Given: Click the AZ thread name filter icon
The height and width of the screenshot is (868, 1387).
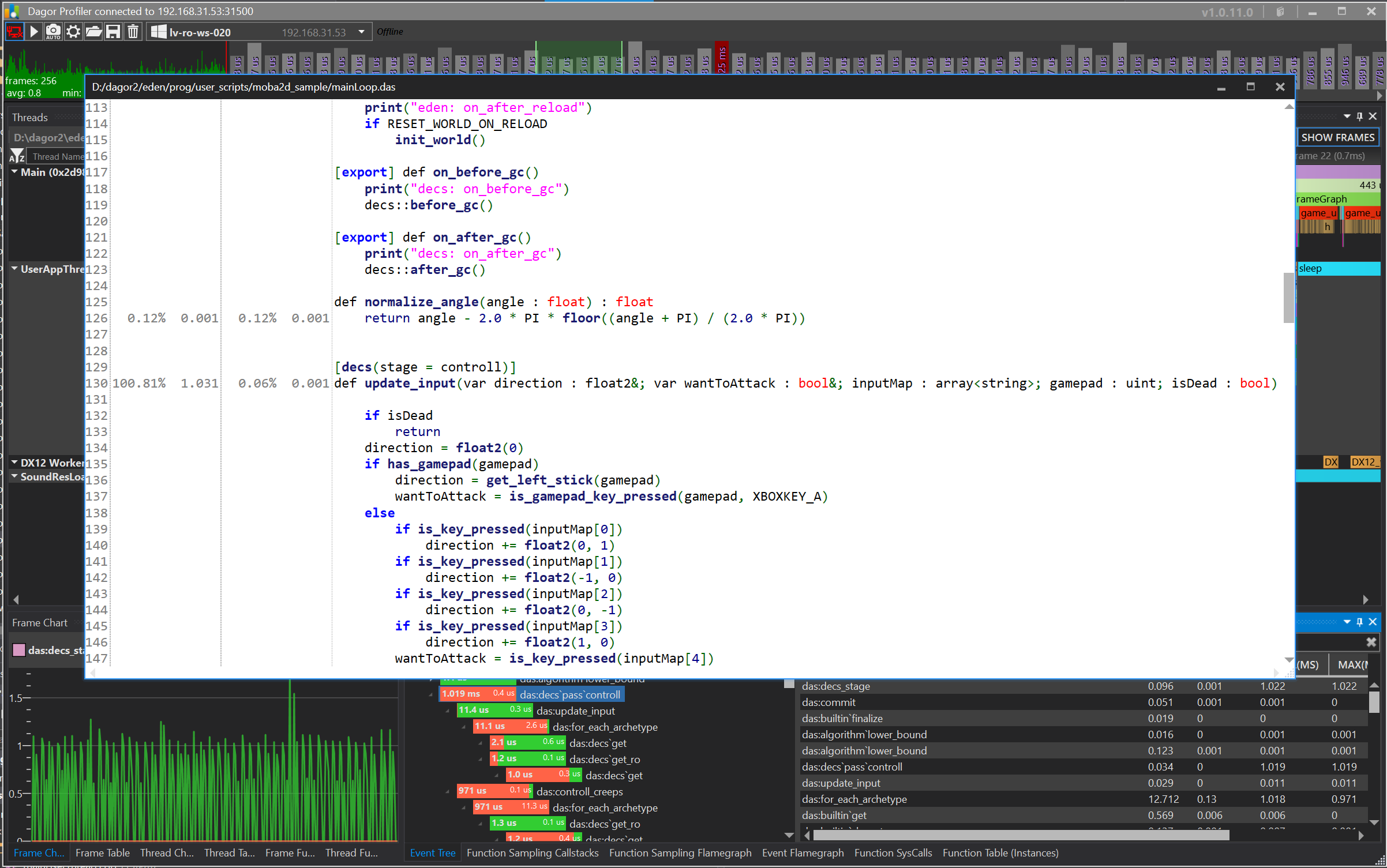Looking at the screenshot, I should (17, 156).
